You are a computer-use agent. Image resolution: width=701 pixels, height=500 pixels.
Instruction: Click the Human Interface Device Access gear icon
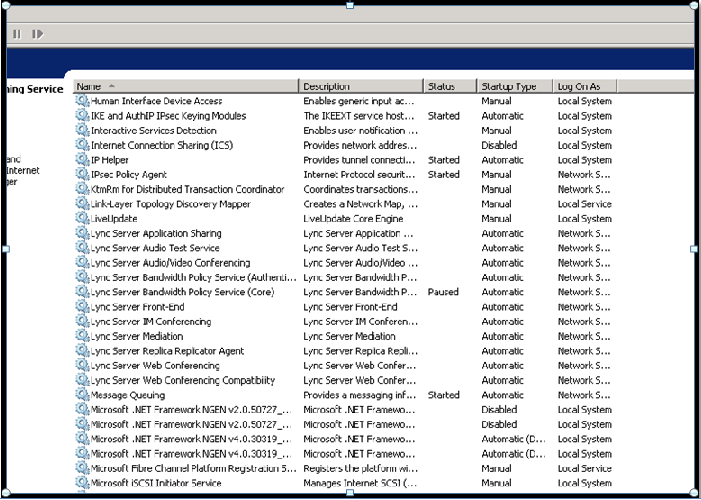pyautogui.click(x=82, y=101)
